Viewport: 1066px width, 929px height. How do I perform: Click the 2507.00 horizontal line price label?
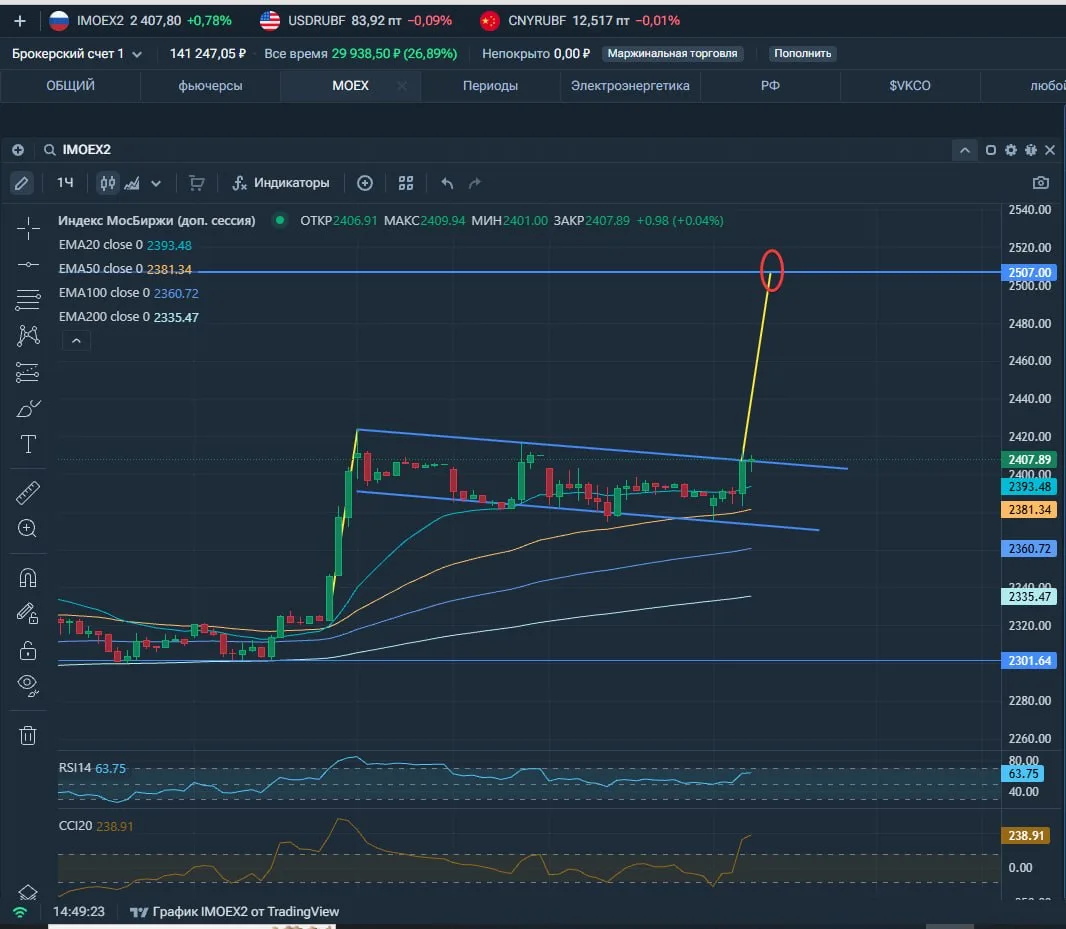pos(1029,272)
